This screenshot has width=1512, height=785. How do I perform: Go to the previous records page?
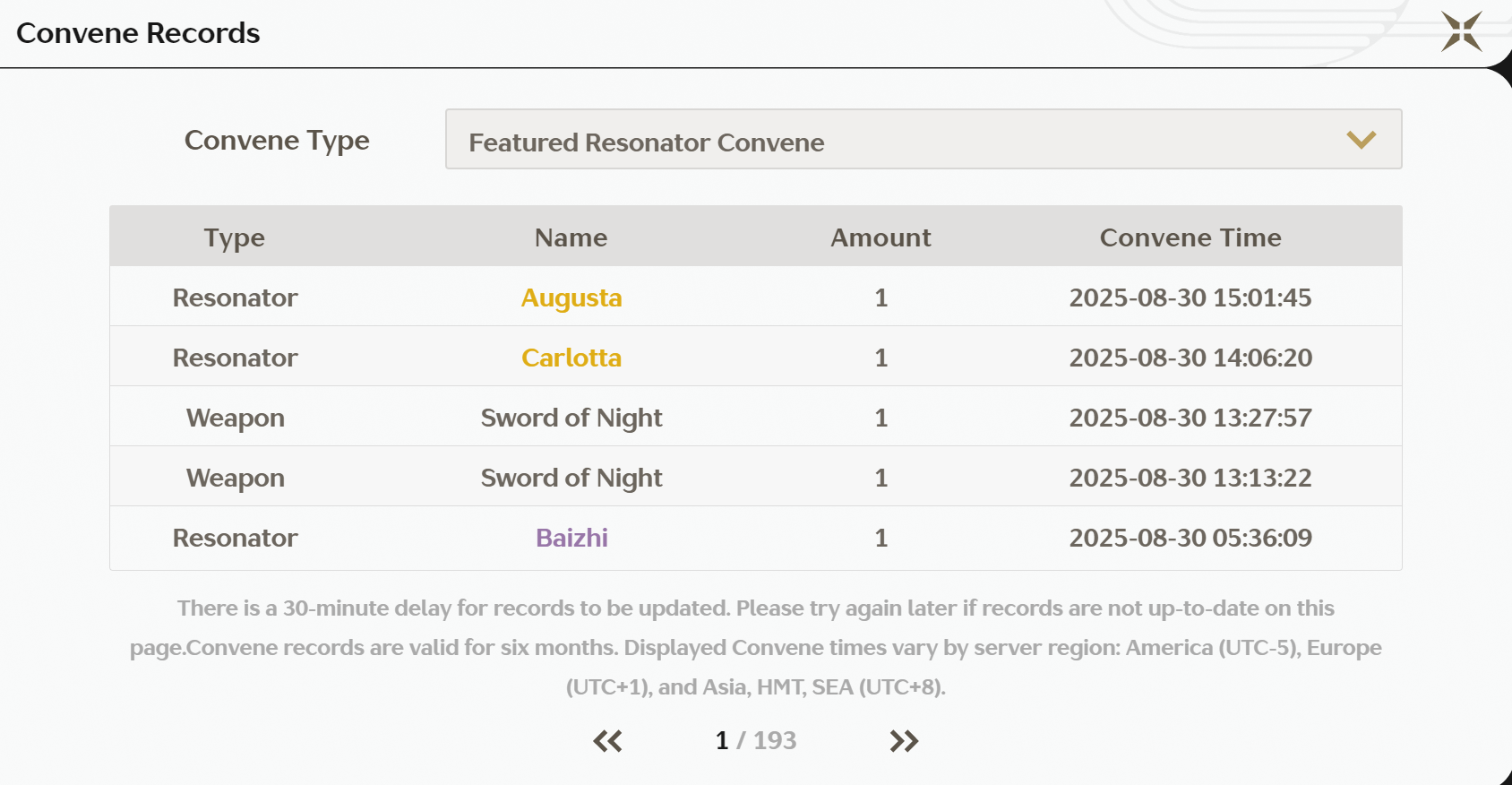(x=607, y=741)
